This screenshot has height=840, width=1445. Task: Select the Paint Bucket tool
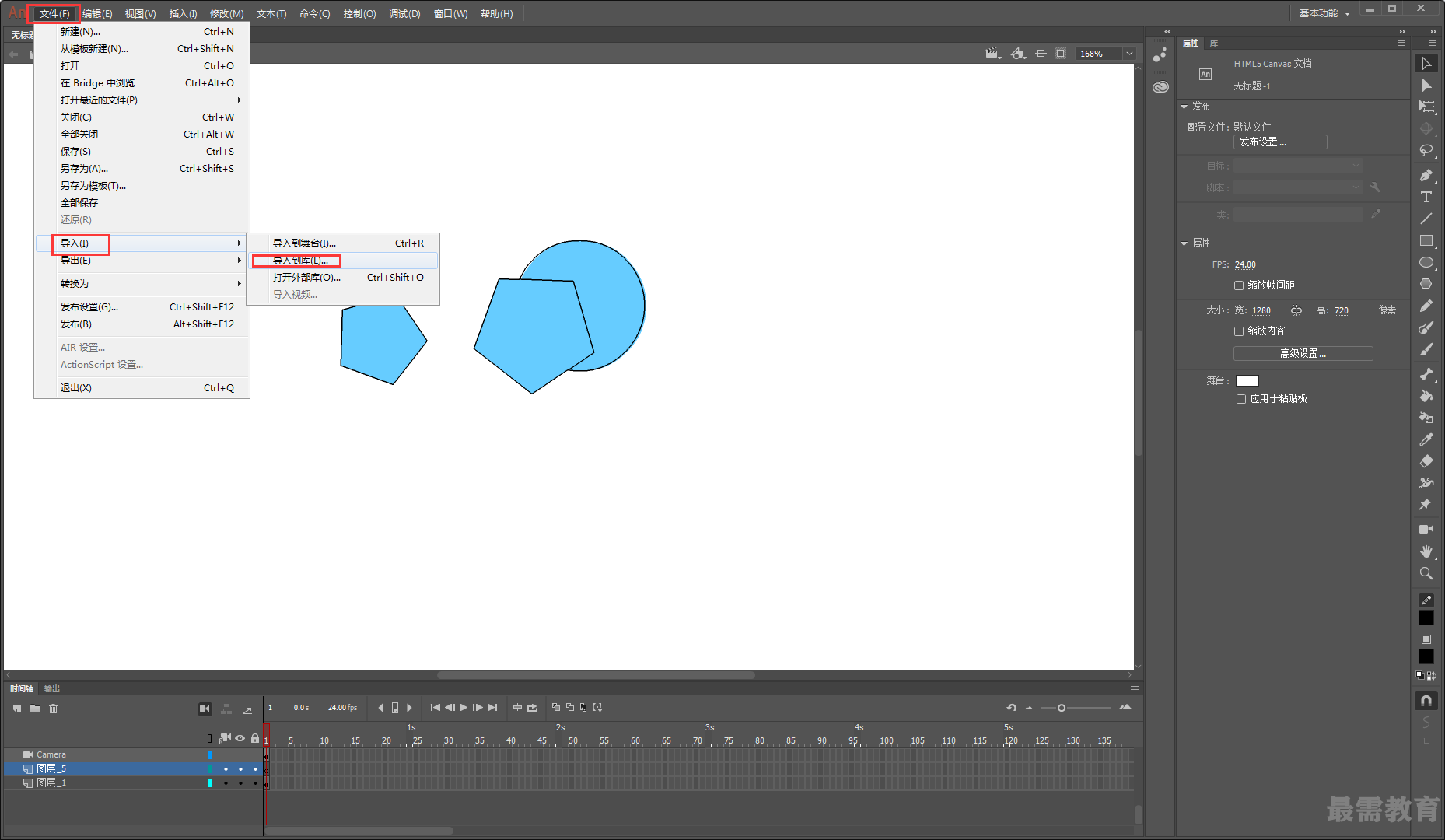pyautogui.click(x=1426, y=397)
